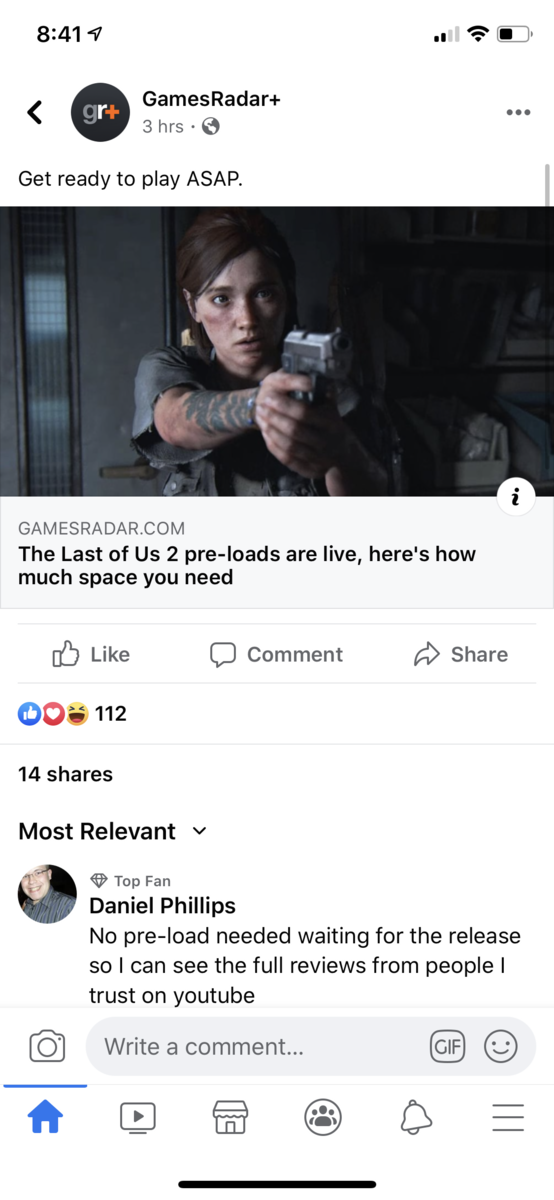Screen dimensions: 554x1200
Task: Open the hamburger menu tab
Action: coord(508,1117)
